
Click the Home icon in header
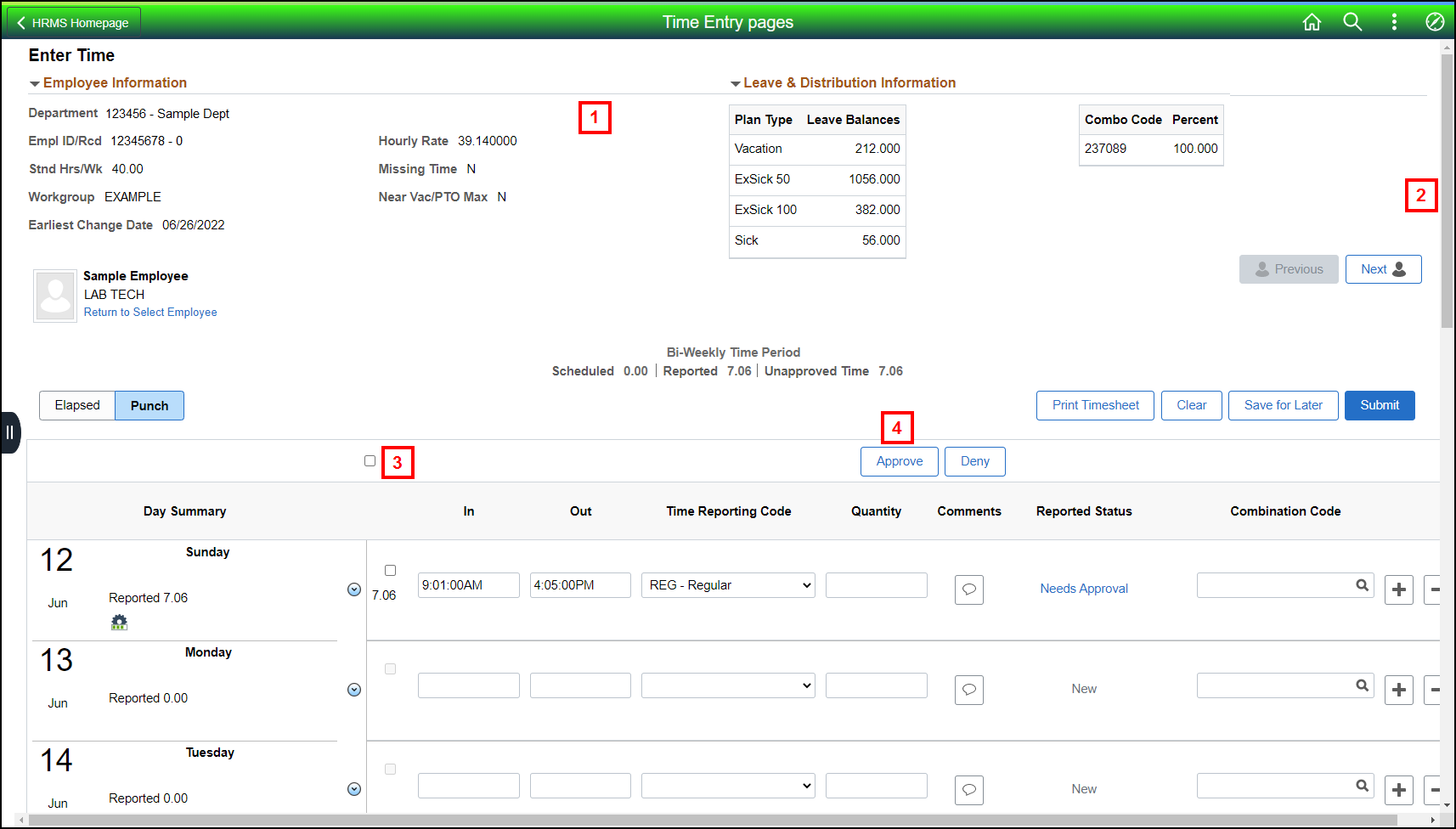click(x=1312, y=22)
